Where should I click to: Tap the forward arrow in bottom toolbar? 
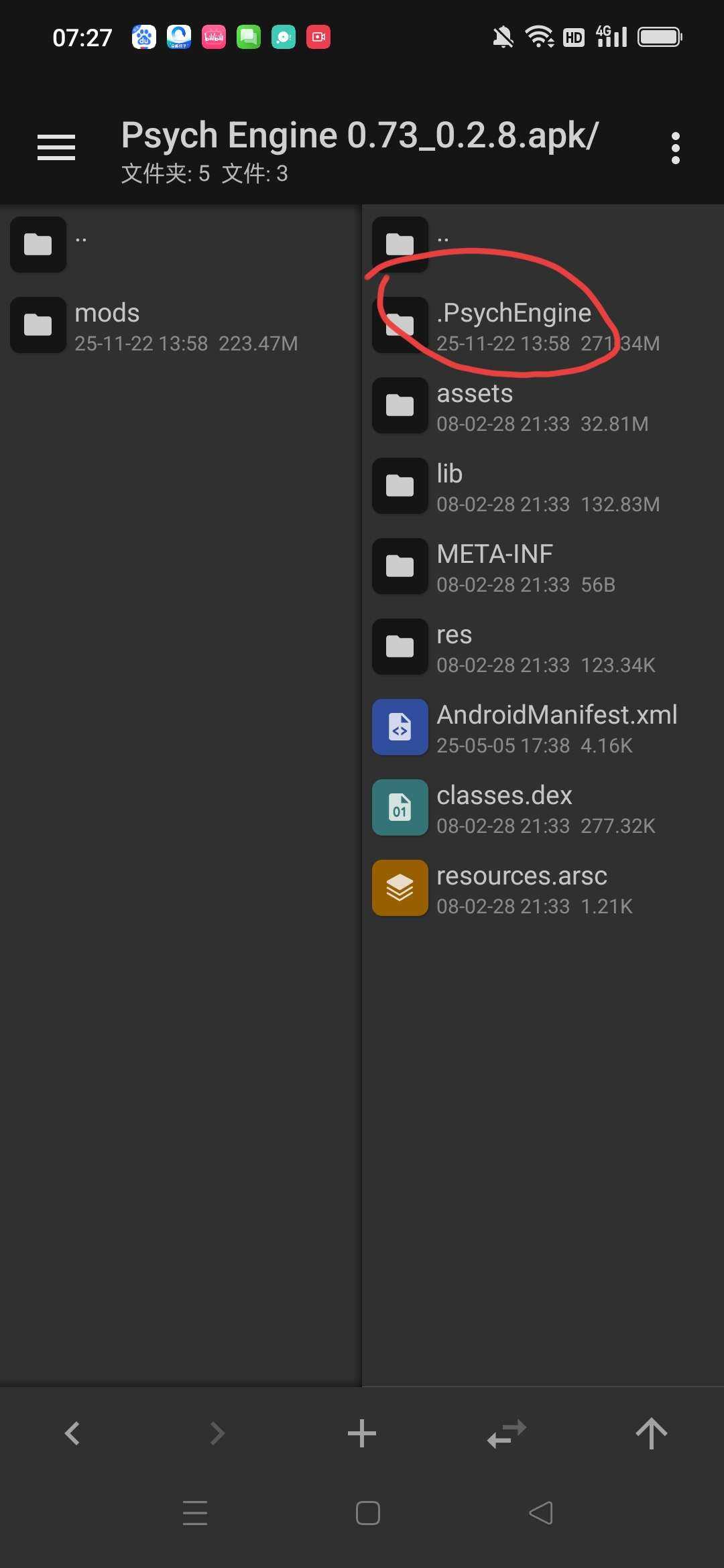[x=217, y=1433]
